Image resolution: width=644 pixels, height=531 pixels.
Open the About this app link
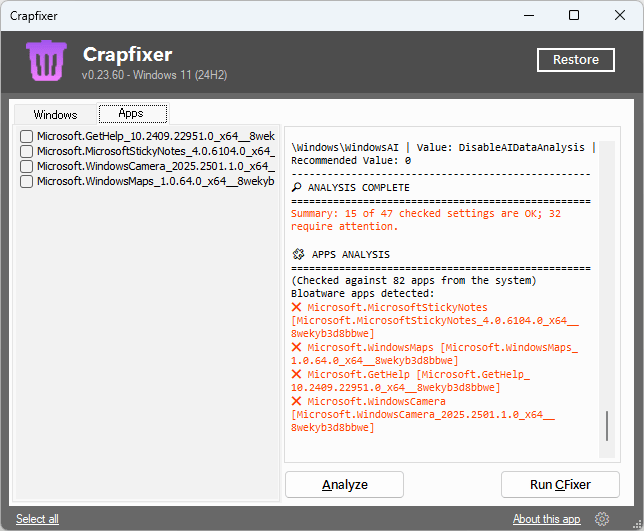point(546,519)
